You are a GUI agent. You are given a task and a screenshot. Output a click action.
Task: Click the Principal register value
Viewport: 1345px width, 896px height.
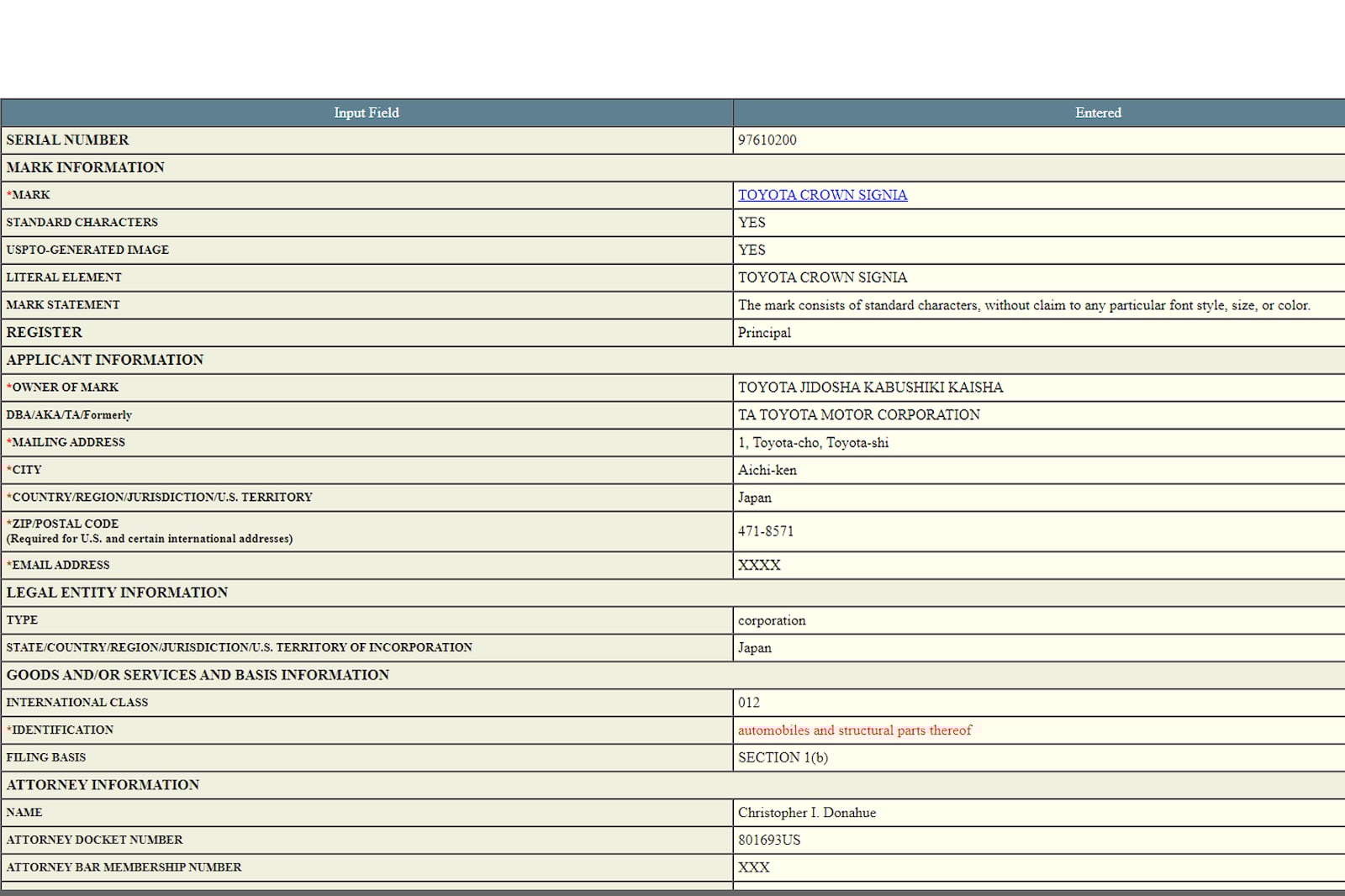(x=764, y=333)
